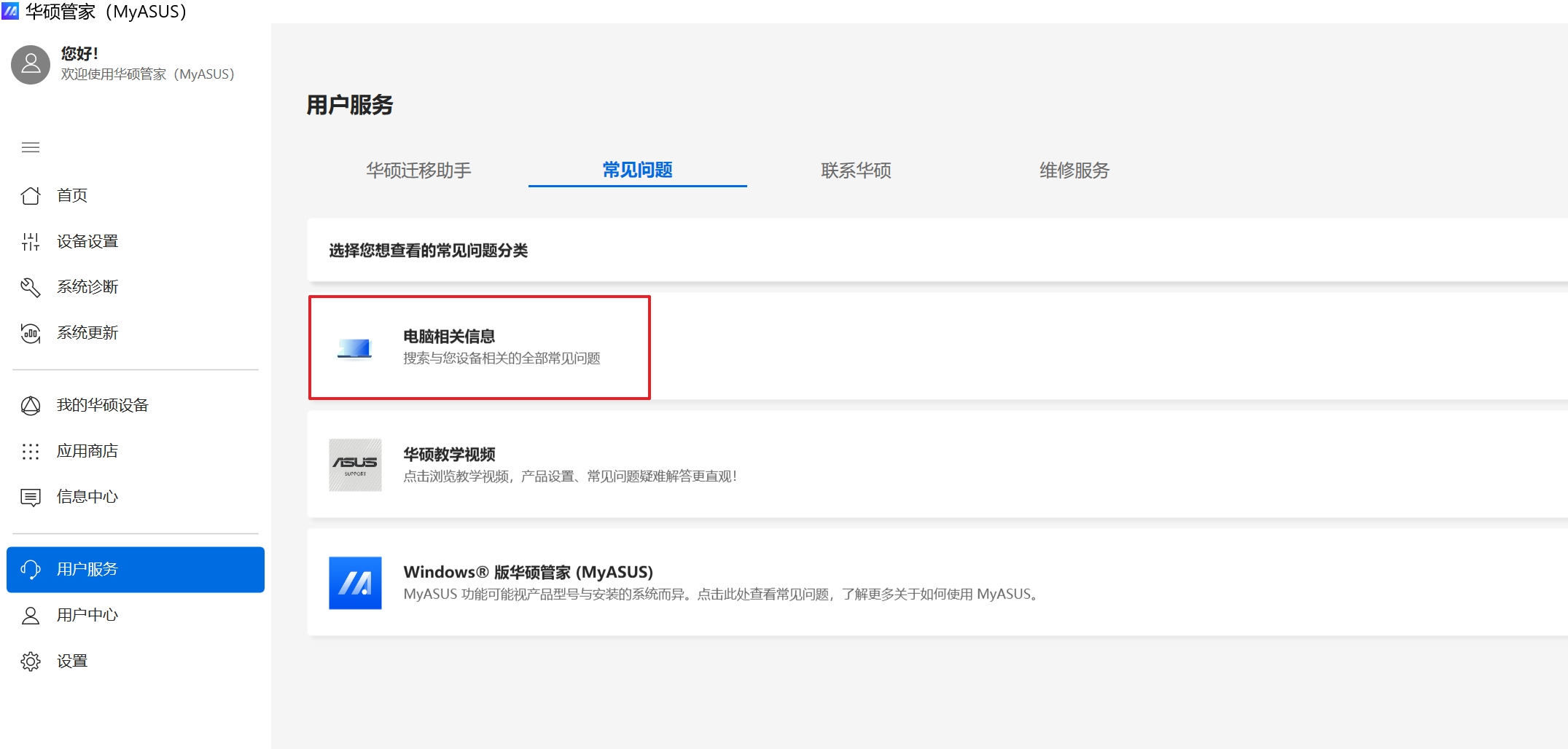Click the blue MyASUS logo thumbnail
This screenshot has width=1568, height=749.
pos(355,583)
